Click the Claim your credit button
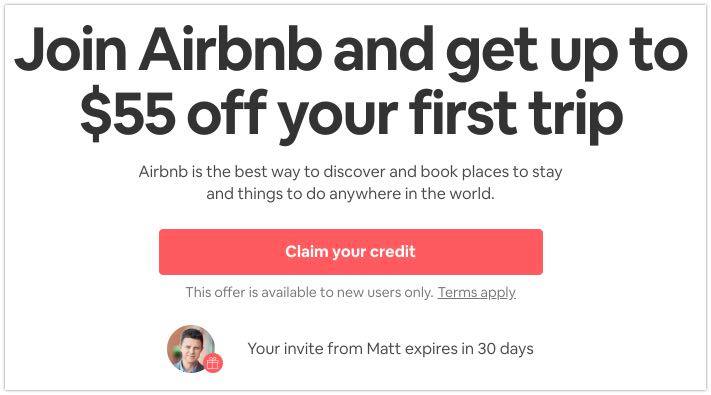 [351, 252]
